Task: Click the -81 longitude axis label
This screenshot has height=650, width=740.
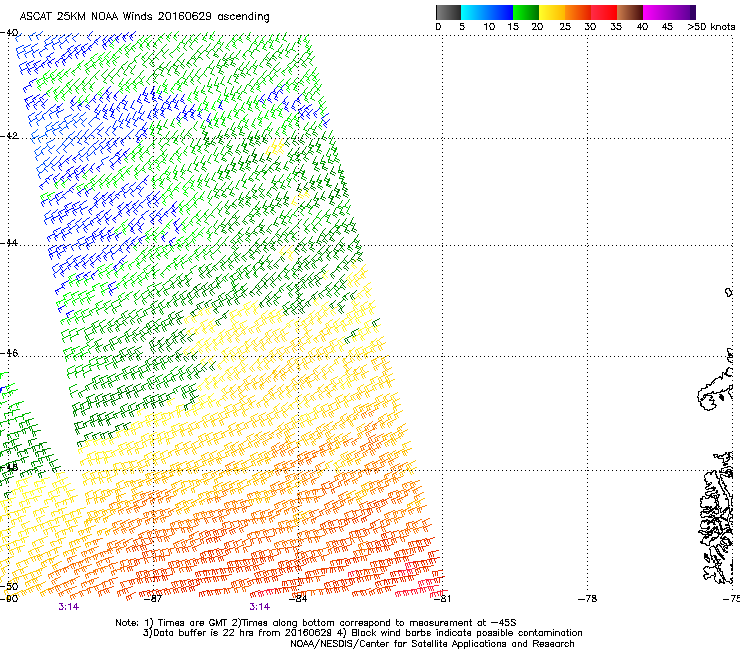Action: tap(442, 599)
